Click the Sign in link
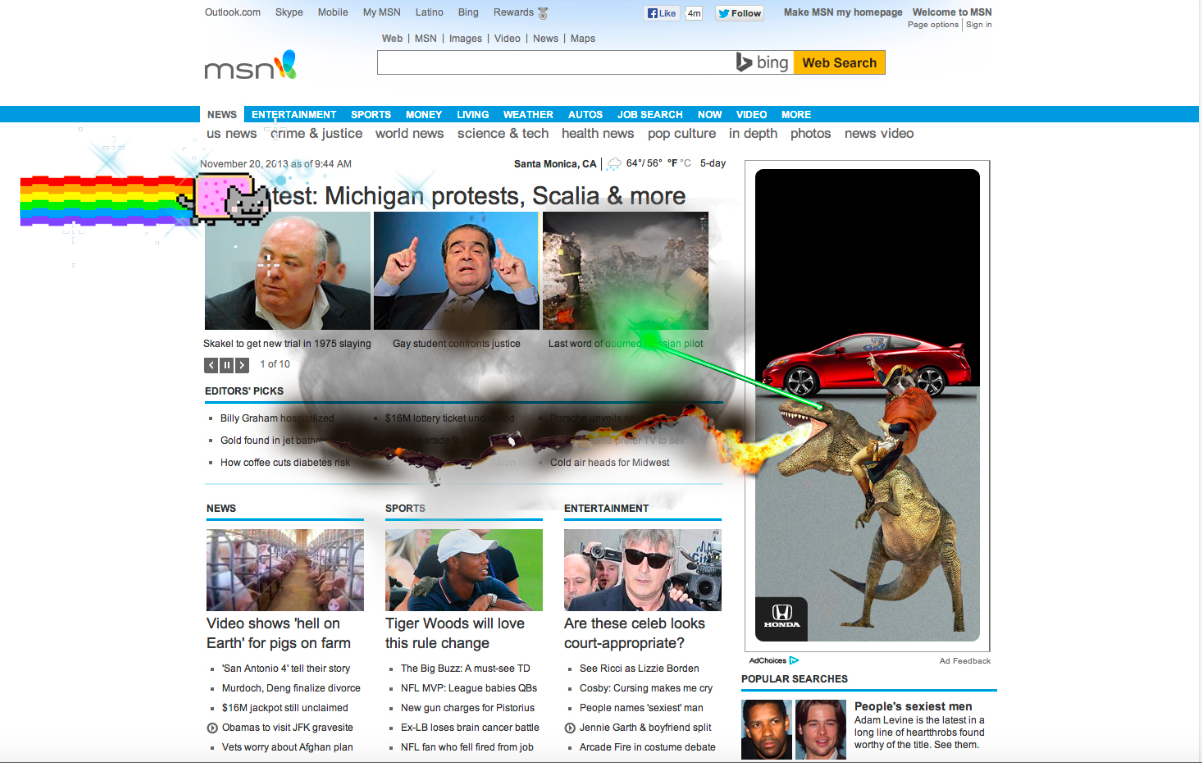Viewport: 1202px width, 763px height. point(979,24)
